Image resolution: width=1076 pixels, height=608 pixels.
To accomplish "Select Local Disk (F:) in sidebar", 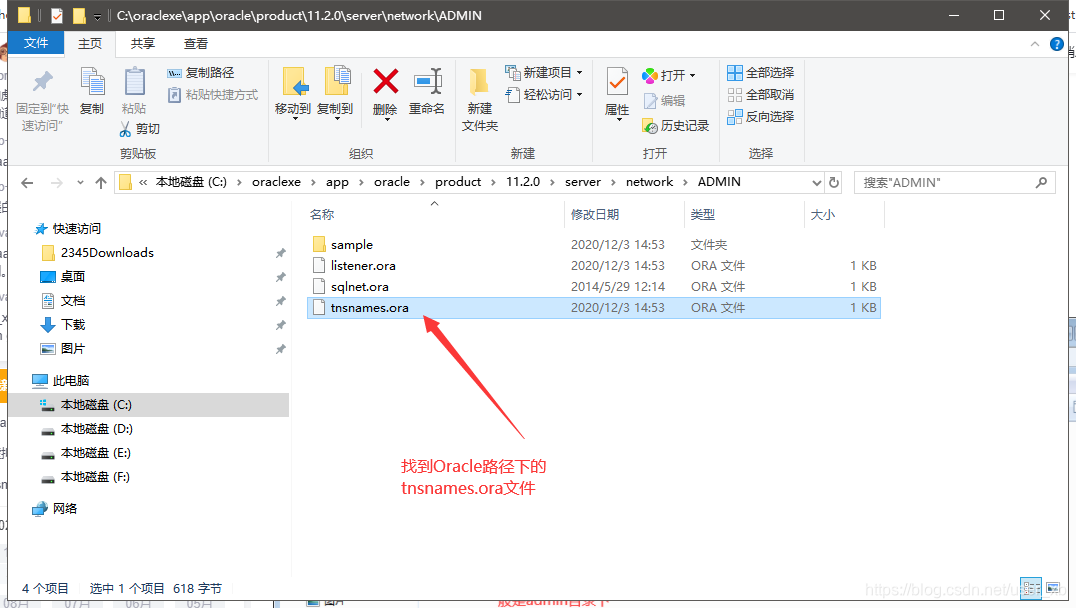I will 95,477.
